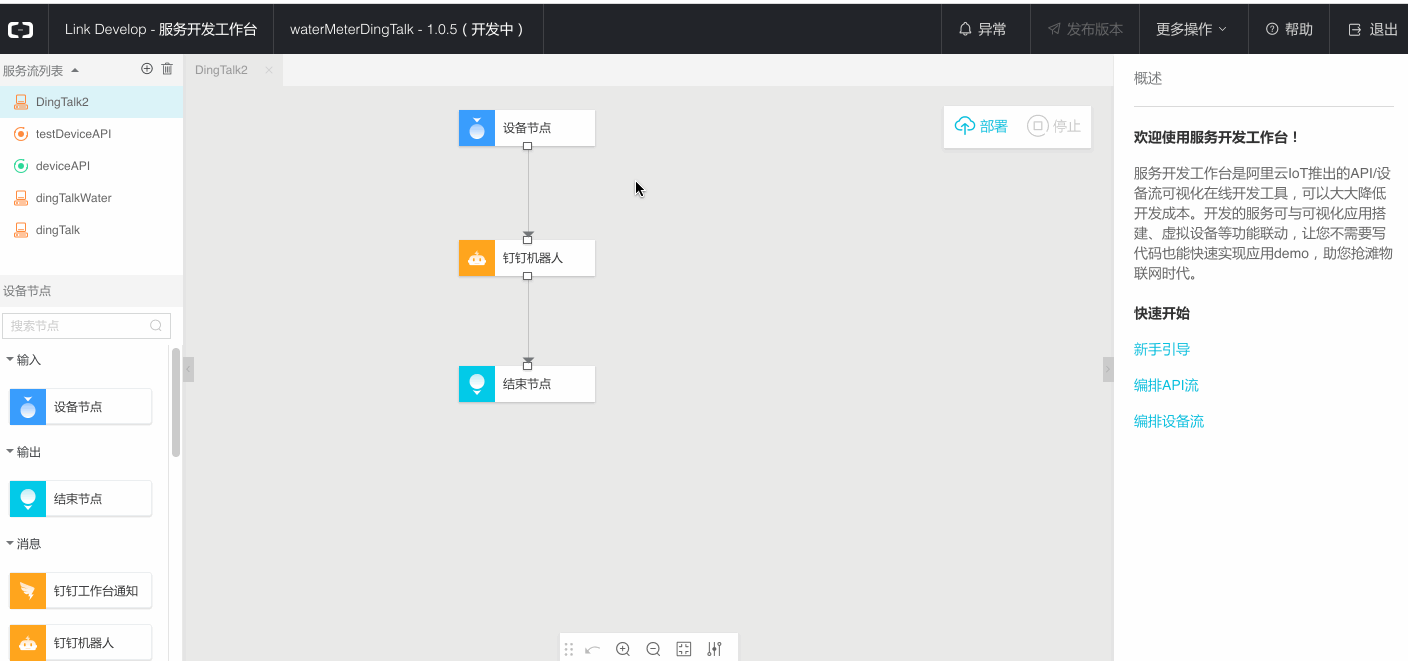Collapse the right overview panel handle

1108,370
